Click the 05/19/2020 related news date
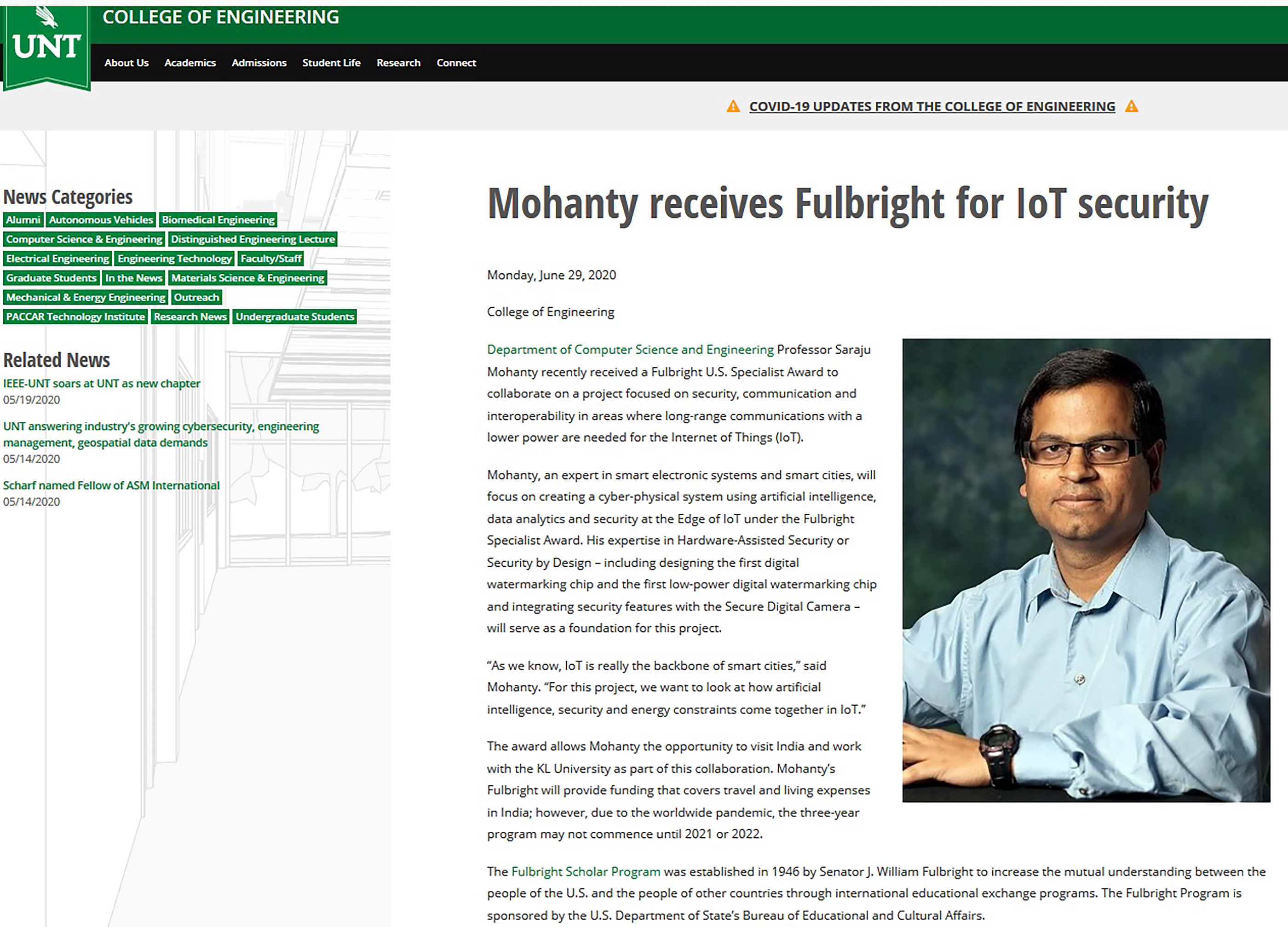The image size is (1288, 927). (x=31, y=400)
